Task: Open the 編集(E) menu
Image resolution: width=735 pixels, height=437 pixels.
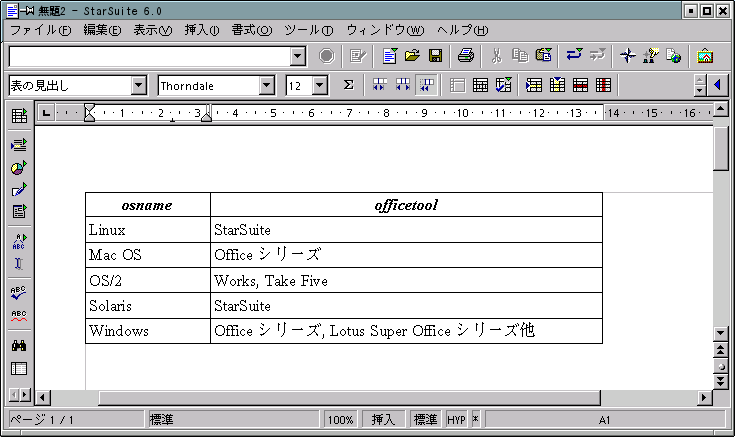Action: pos(102,30)
